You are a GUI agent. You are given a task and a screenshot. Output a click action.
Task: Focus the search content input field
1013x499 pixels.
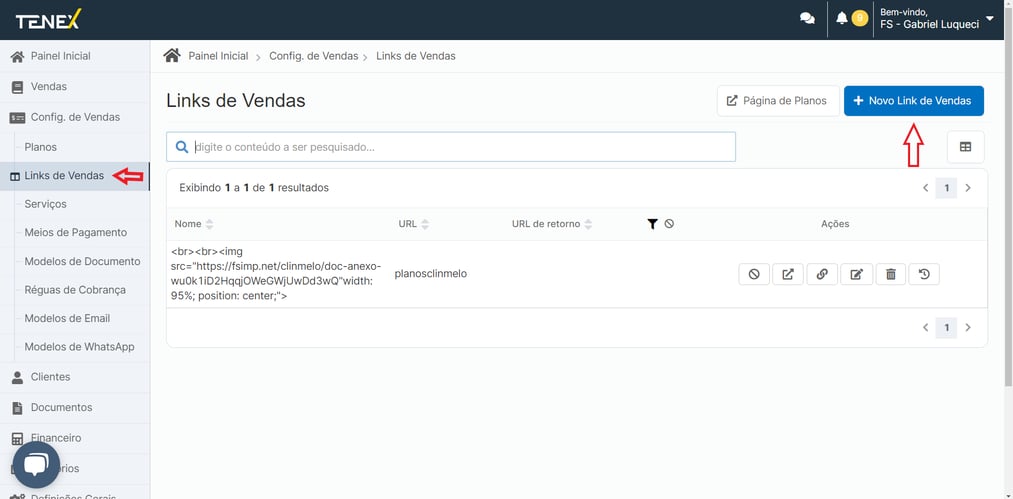(450, 147)
